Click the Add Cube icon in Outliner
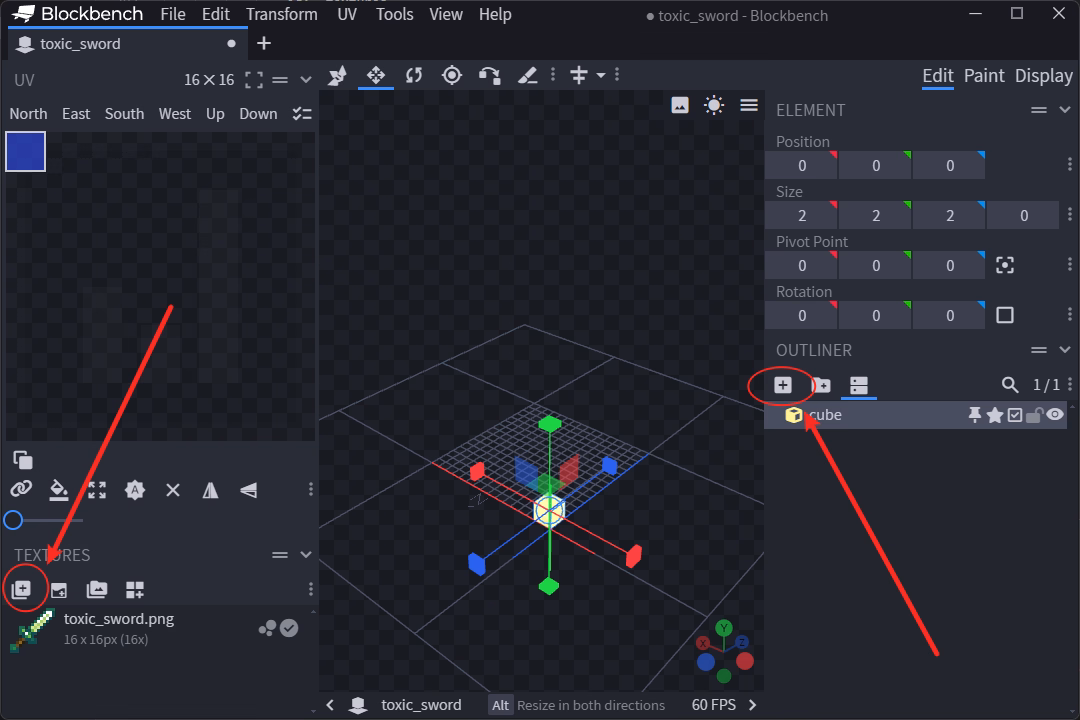The height and width of the screenshot is (720, 1080). tap(783, 385)
